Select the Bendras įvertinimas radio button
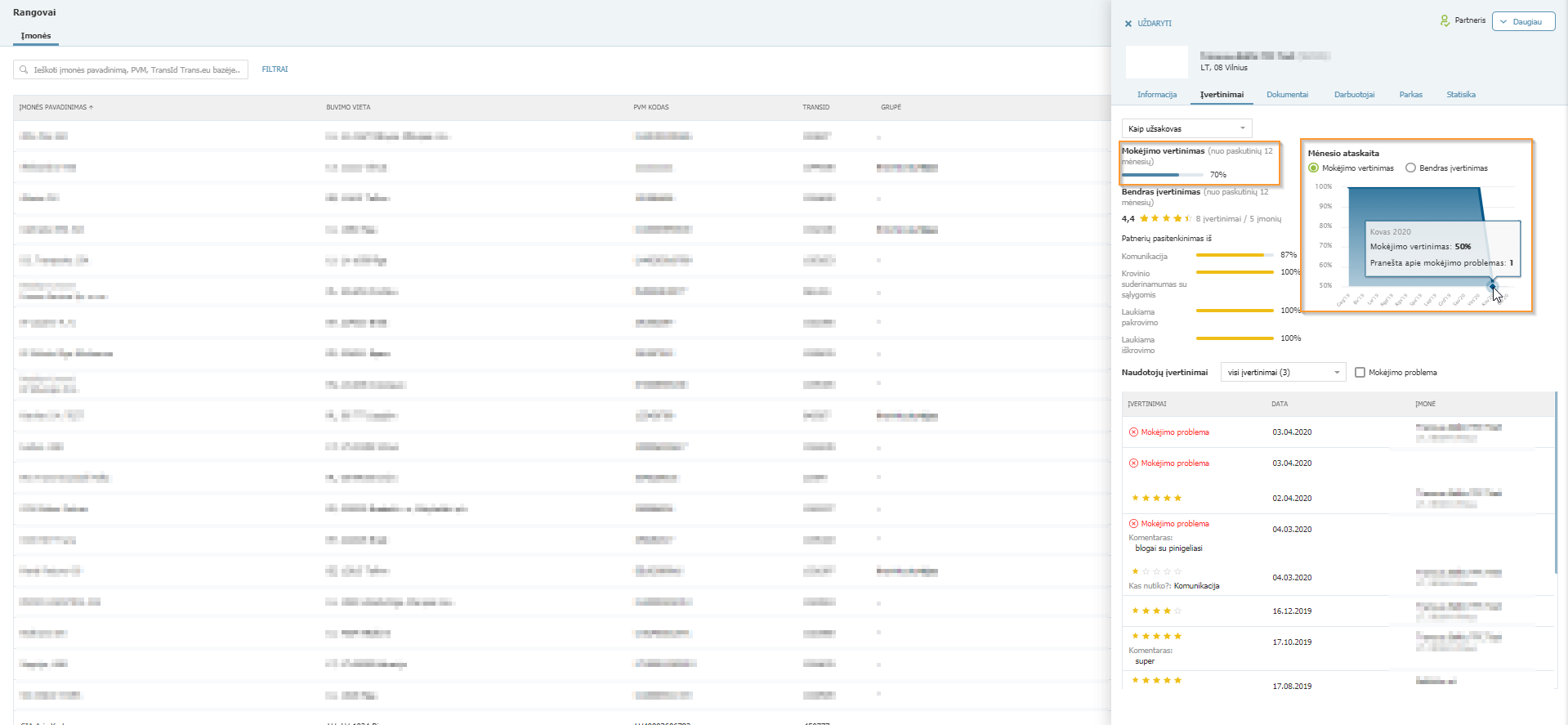 (x=1410, y=168)
